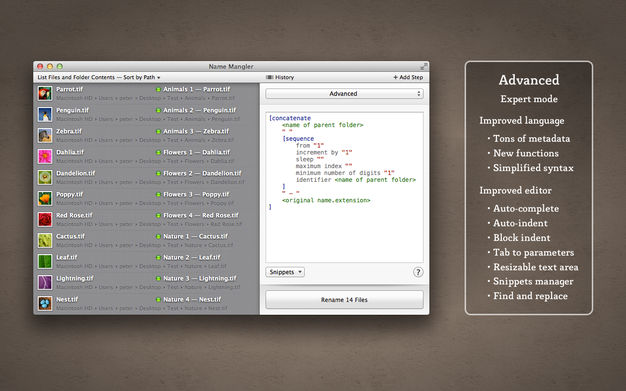Screen dimensions: 626x391
Task: Click the Add Step toolbar item
Action: [408, 77]
